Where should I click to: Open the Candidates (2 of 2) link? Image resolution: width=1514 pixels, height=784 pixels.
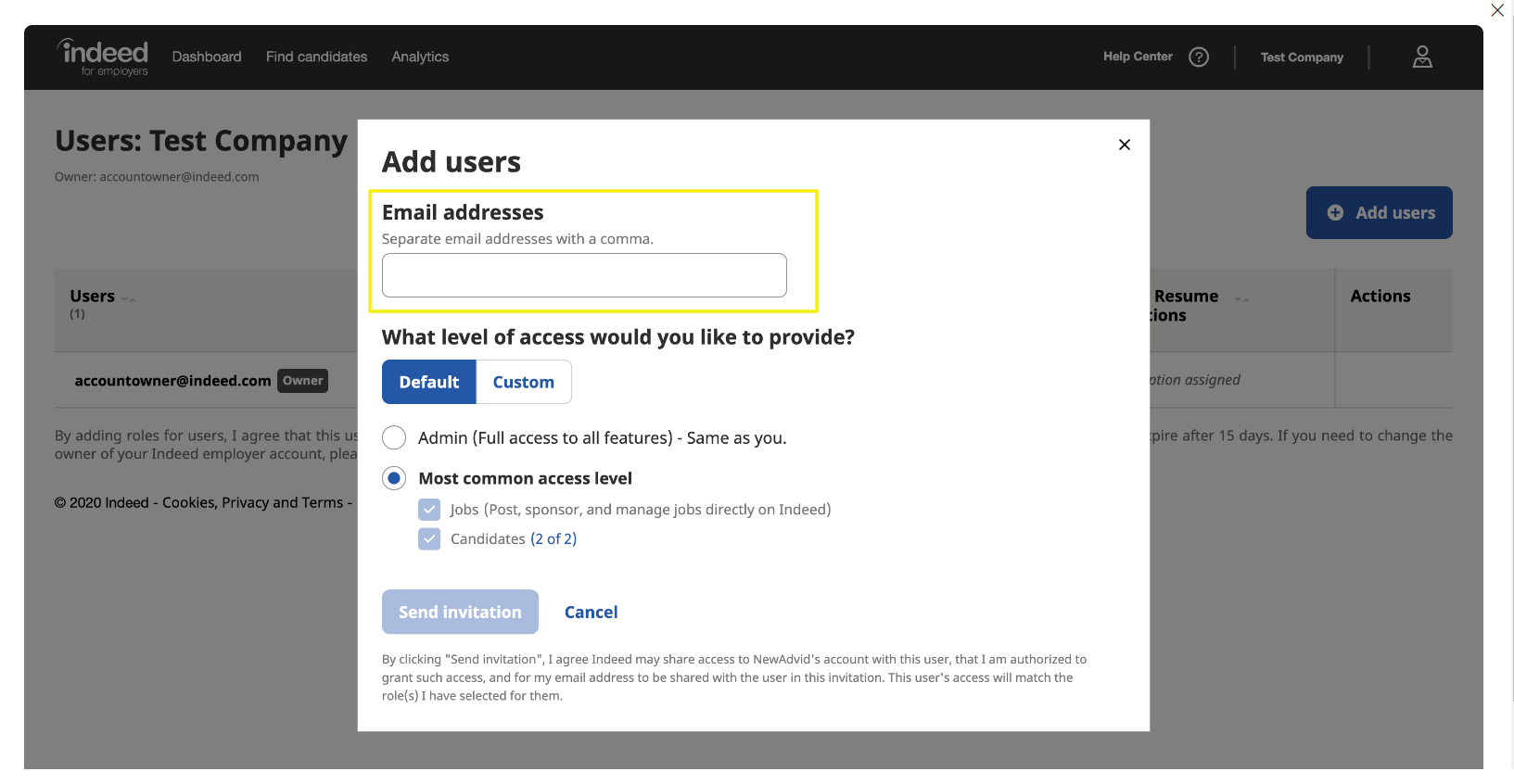tap(553, 539)
